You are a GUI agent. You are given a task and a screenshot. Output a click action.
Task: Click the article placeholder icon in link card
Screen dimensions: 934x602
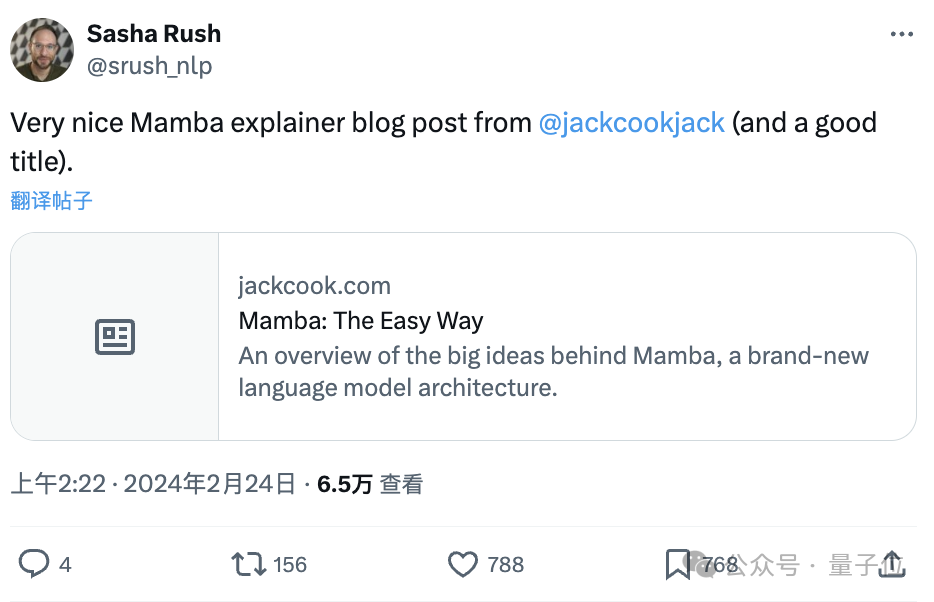click(115, 337)
